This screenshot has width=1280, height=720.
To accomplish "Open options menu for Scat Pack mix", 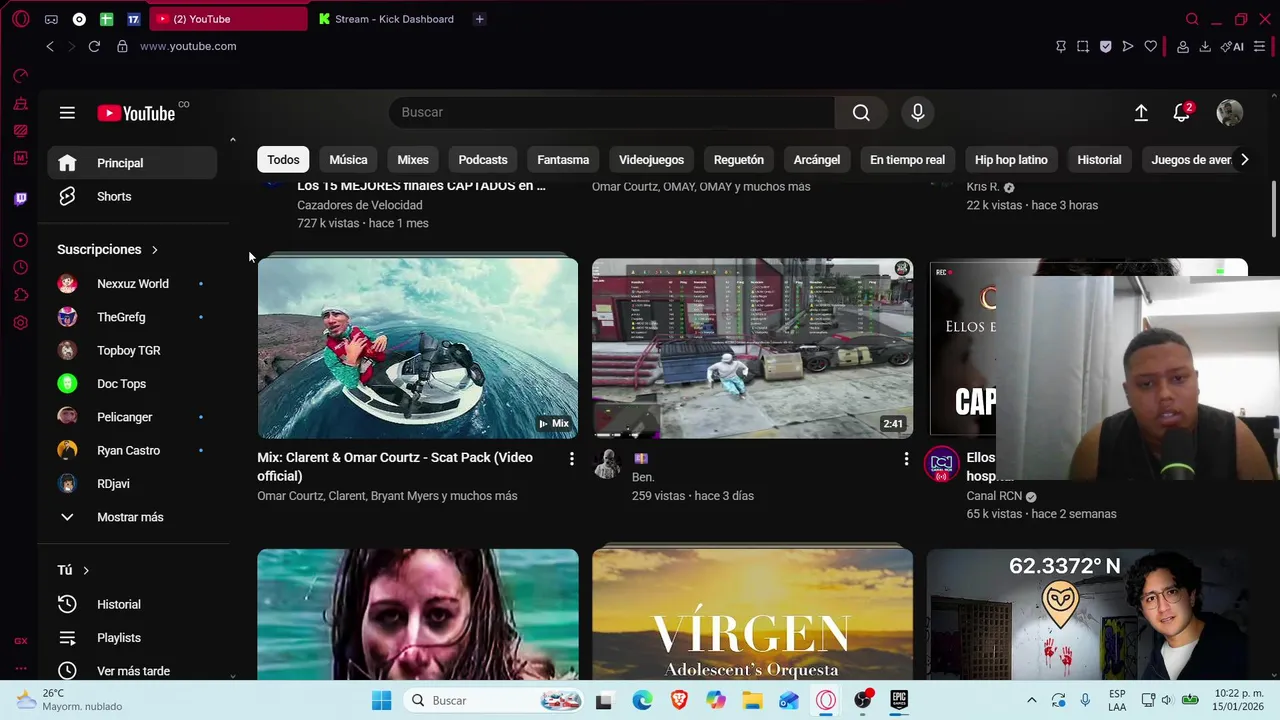I will 571,459.
